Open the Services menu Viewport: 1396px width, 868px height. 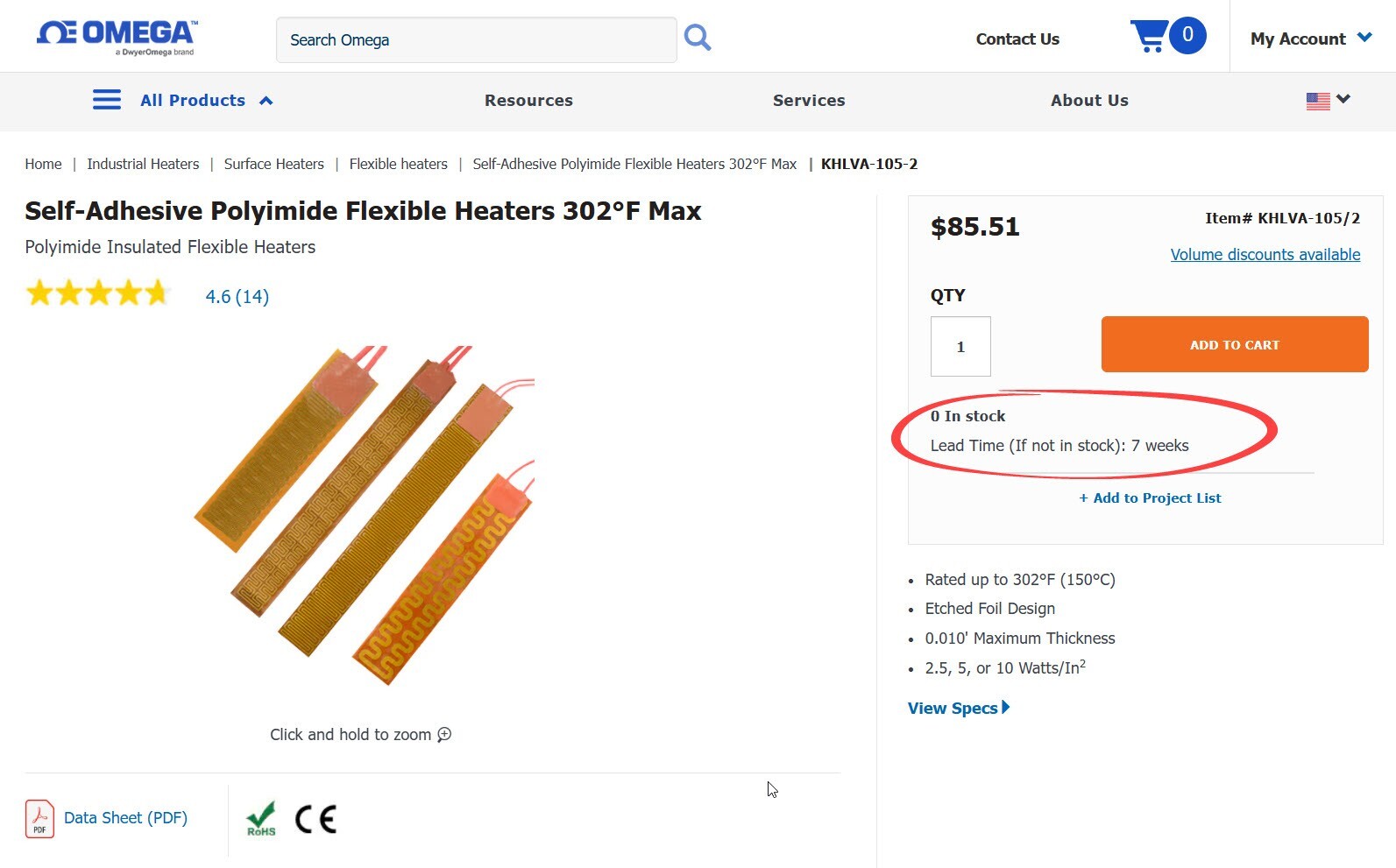809,101
